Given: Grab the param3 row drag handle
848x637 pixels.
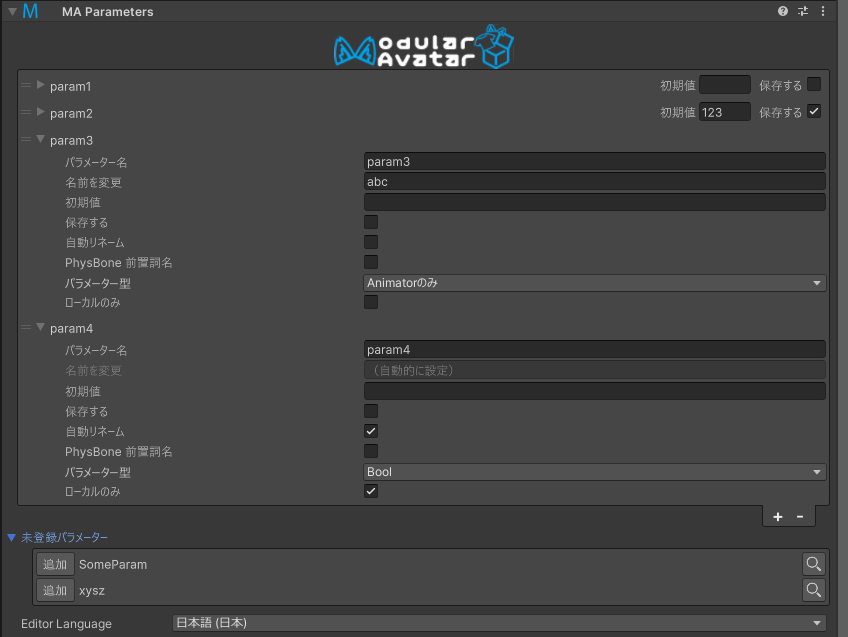Looking at the screenshot, I should pyautogui.click(x=26, y=140).
